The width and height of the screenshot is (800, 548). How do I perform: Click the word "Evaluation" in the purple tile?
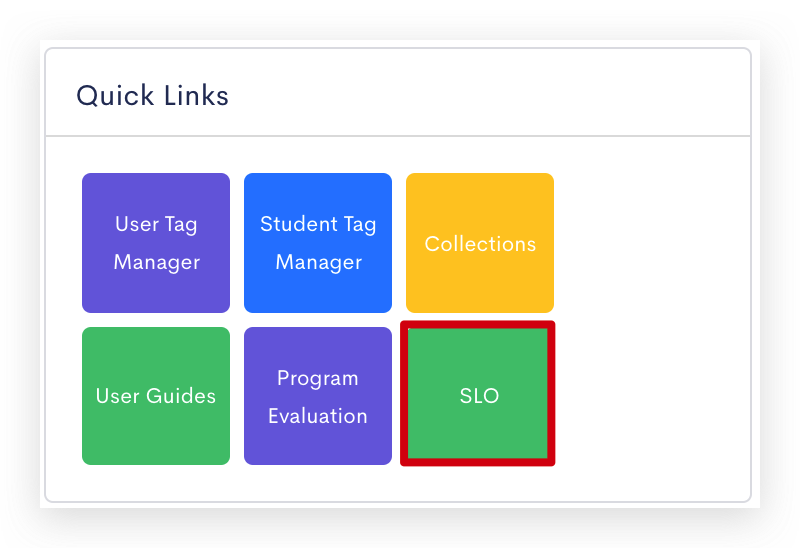click(x=318, y=416)
